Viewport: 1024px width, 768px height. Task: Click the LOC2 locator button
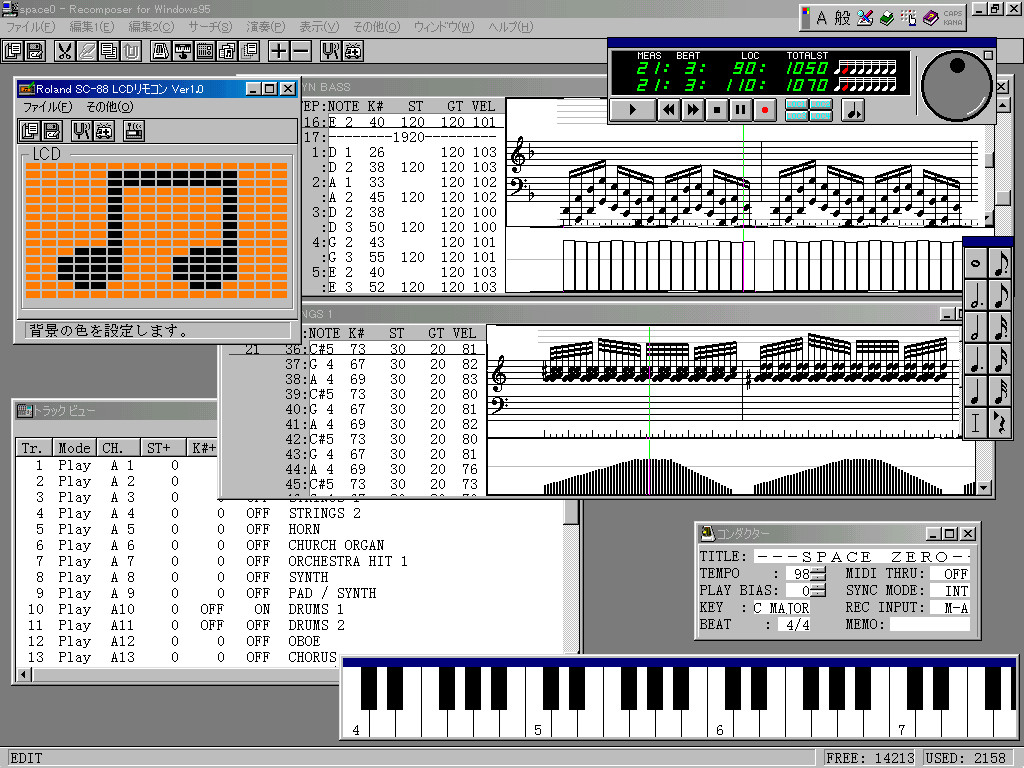pyautogui.click(x=820, y=104)
